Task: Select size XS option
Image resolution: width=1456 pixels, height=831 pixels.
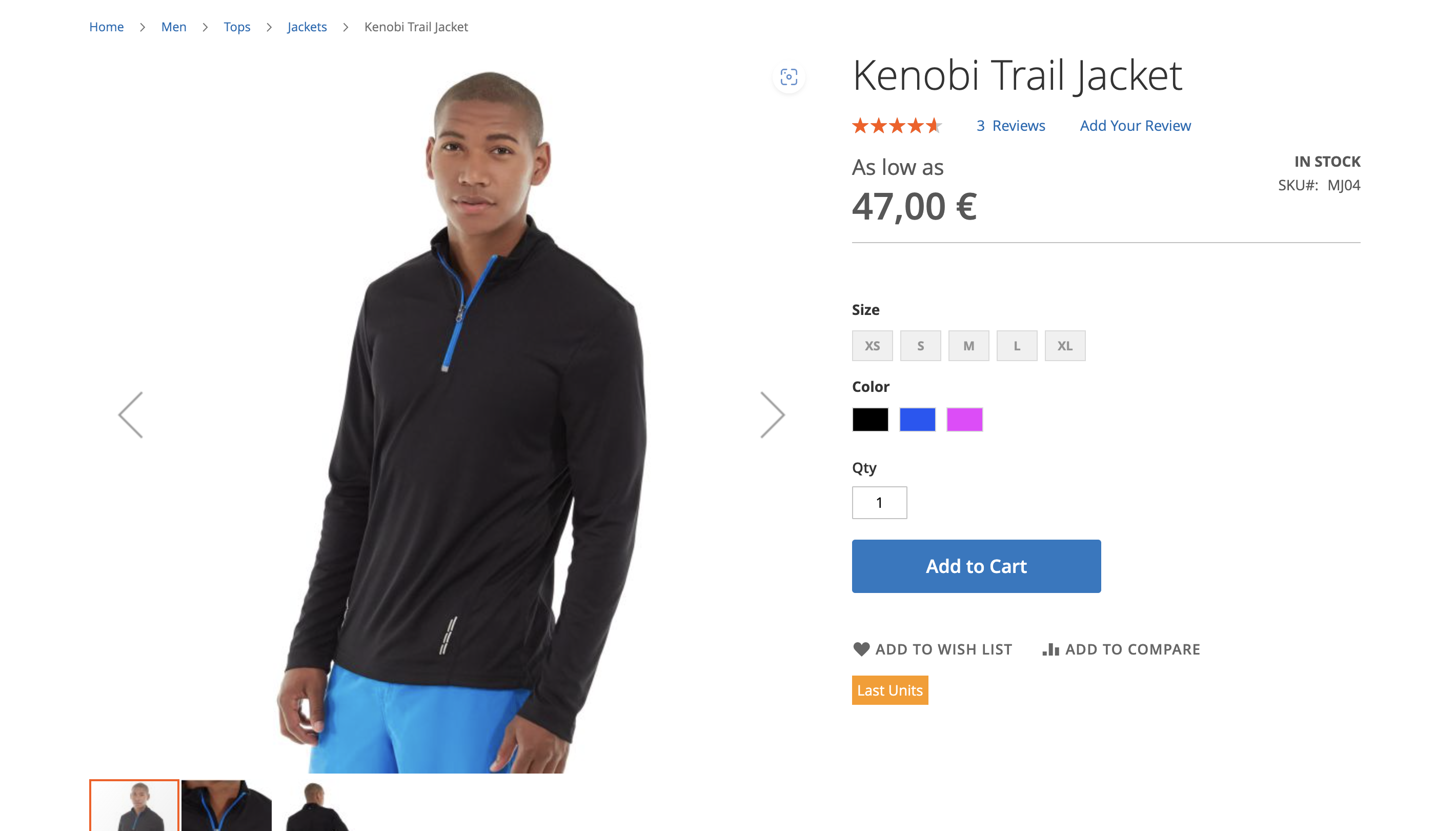Action: pyautogui.click(x=872, y=346)
